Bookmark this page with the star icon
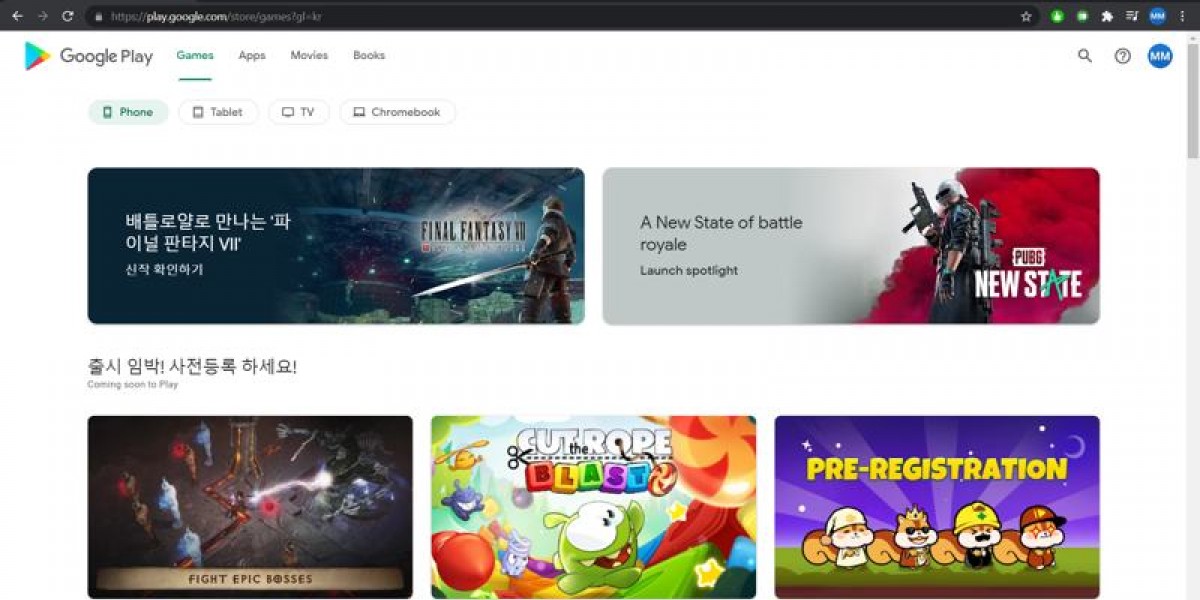This screenshot has height=600, width=1200. (1026, 16)
